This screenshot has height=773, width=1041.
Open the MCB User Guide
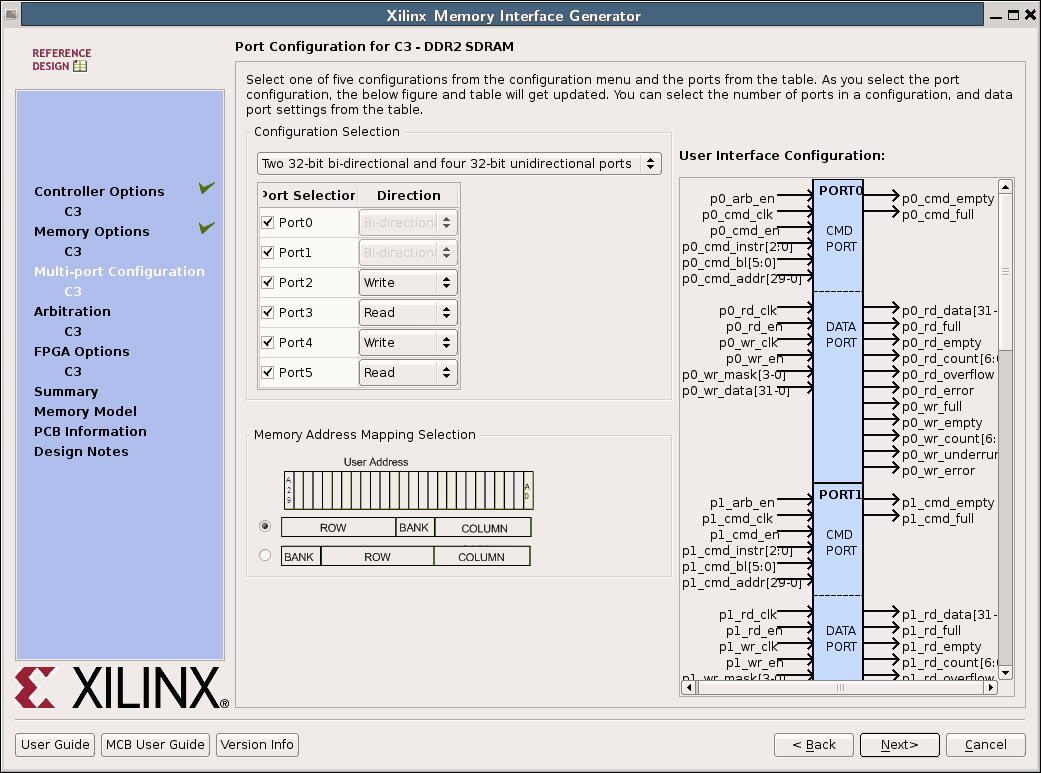click(x=155, y=745)
